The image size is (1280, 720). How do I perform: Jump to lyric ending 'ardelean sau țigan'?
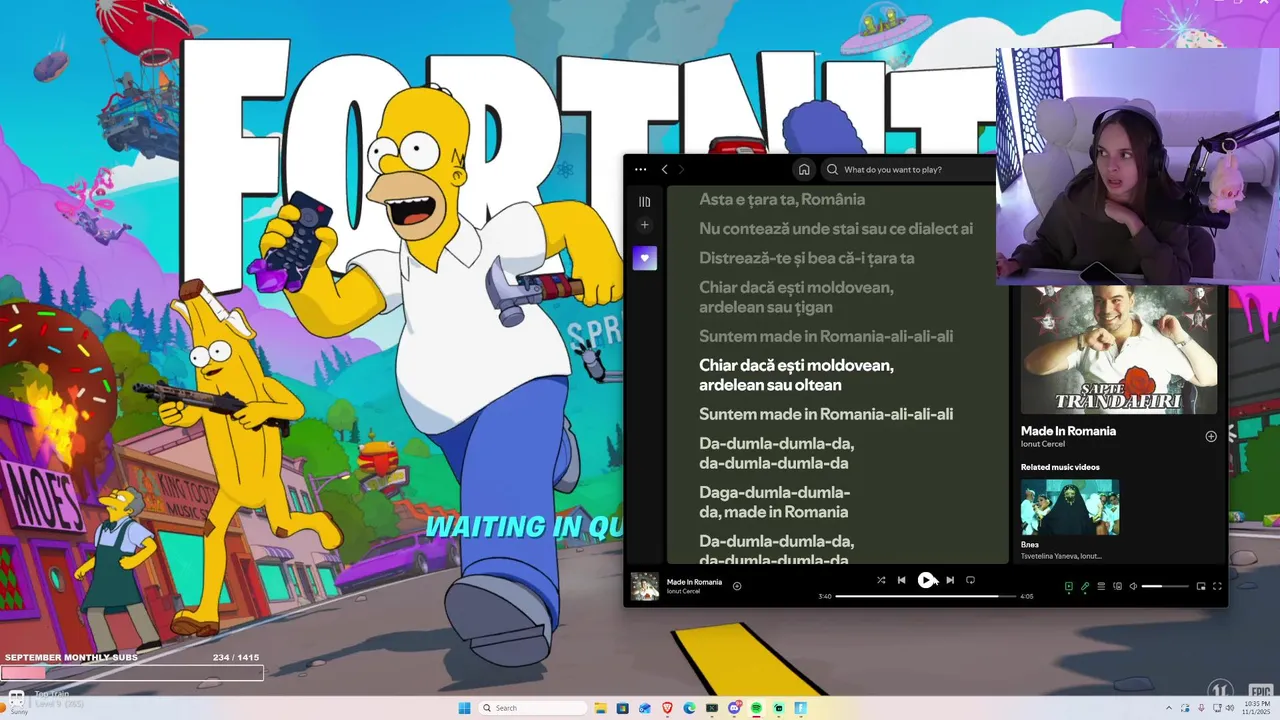(796, 297)
